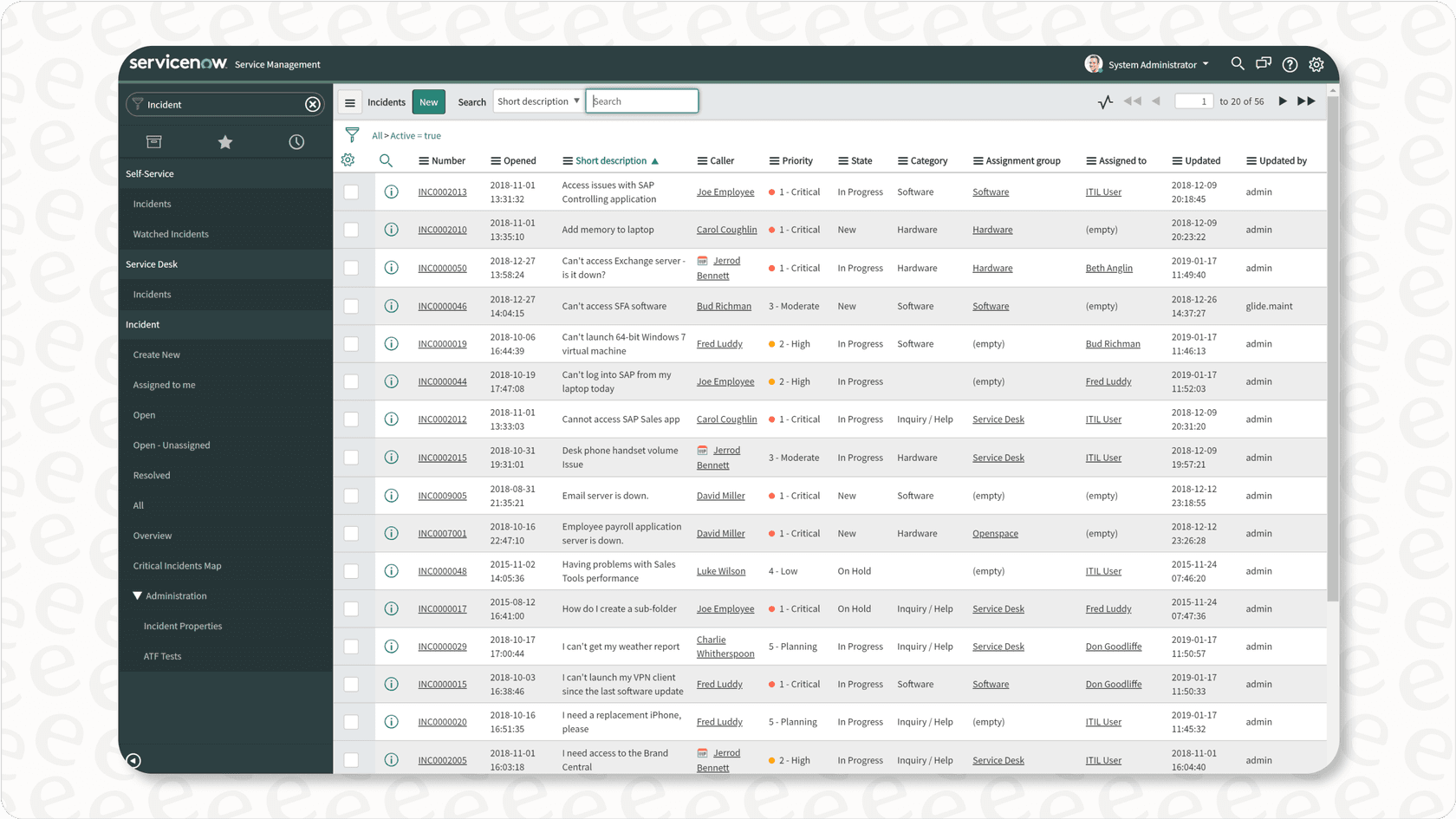Collapse the Administration section in sidebar
Viewport: 1456px width, 819px height.
point(136,595)
